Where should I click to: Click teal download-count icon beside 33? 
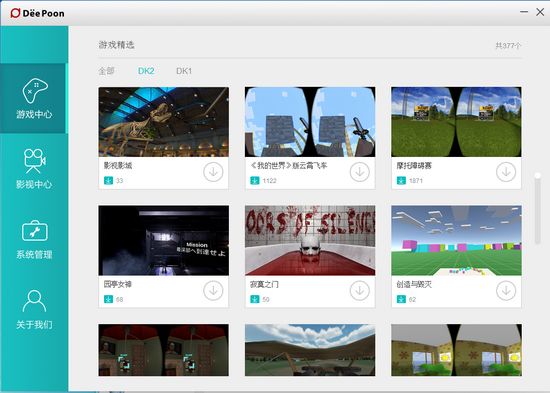tap(108, 181)
